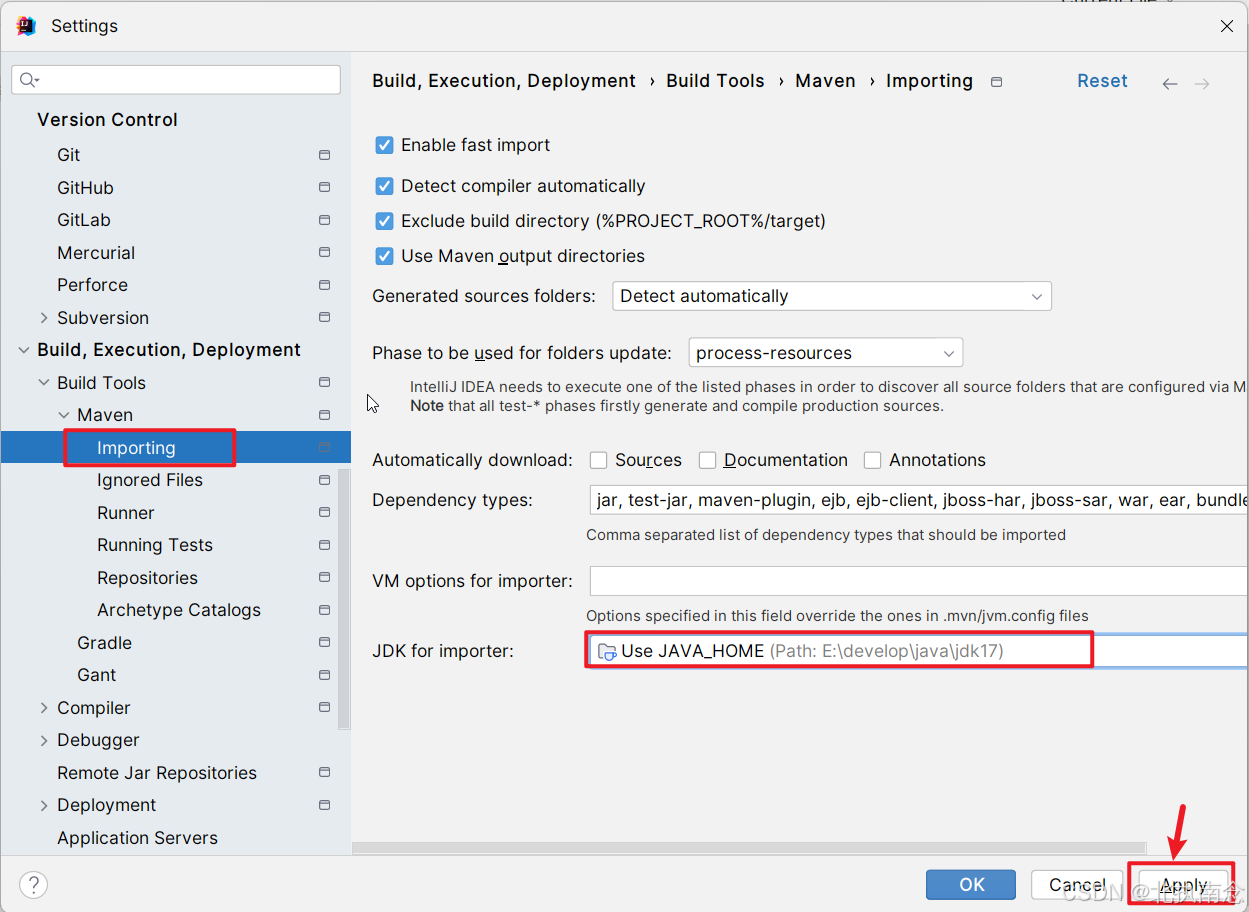Click the project-level icon next to Compiler
The image size is (1249, 912).
[324, 708]
